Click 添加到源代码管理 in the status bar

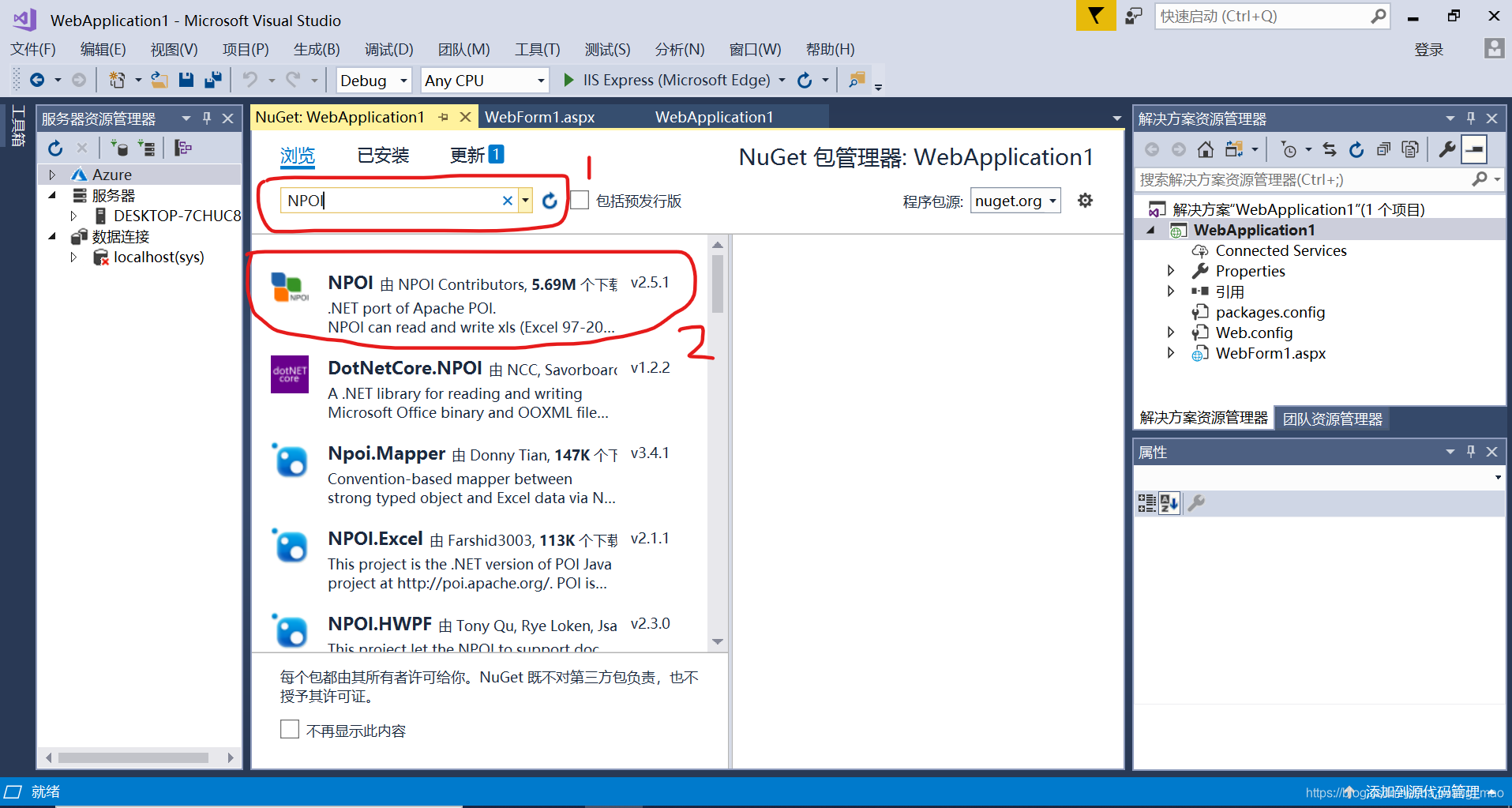[x=1422, y=791]
